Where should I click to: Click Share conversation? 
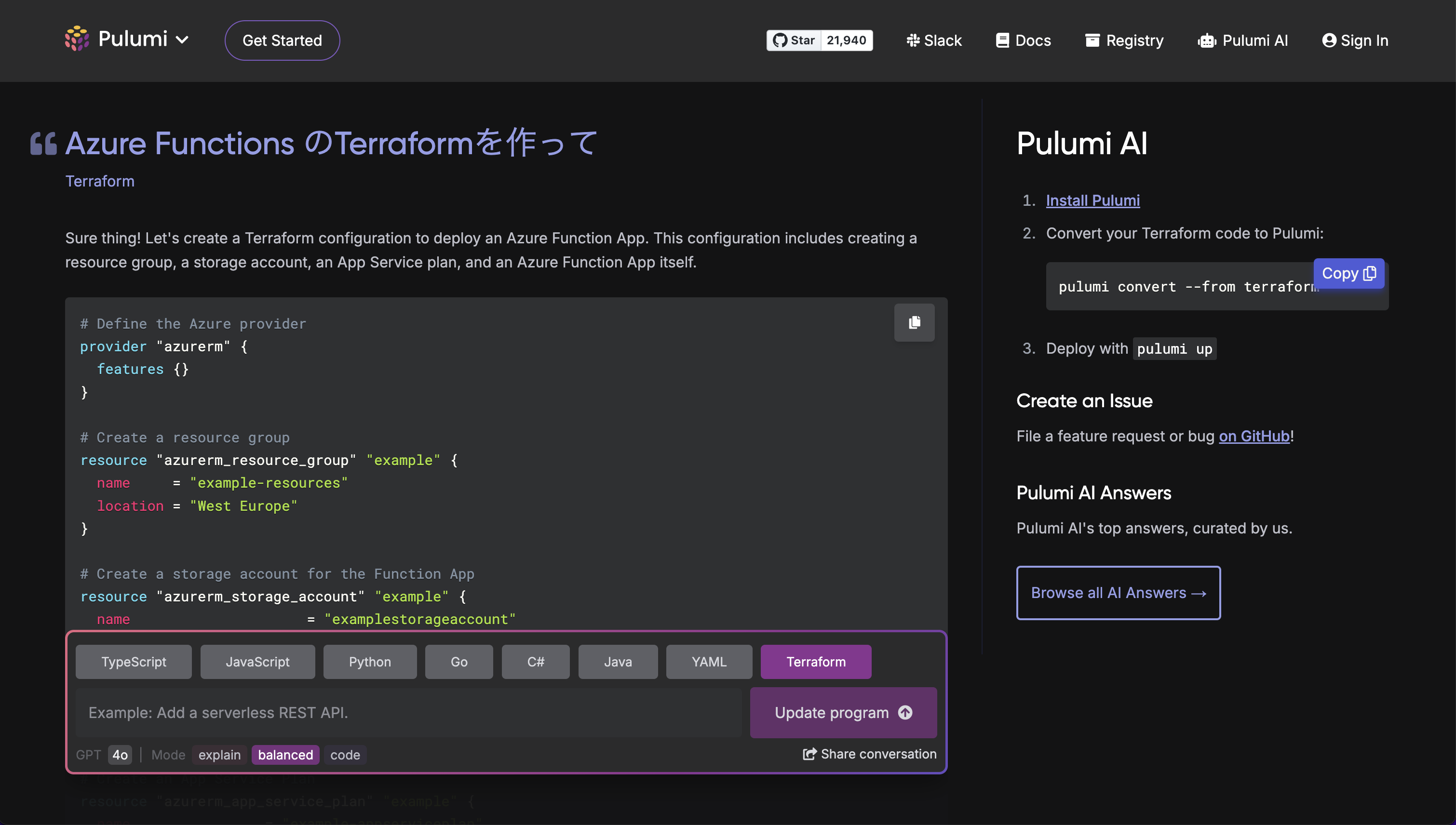[869, 754]
